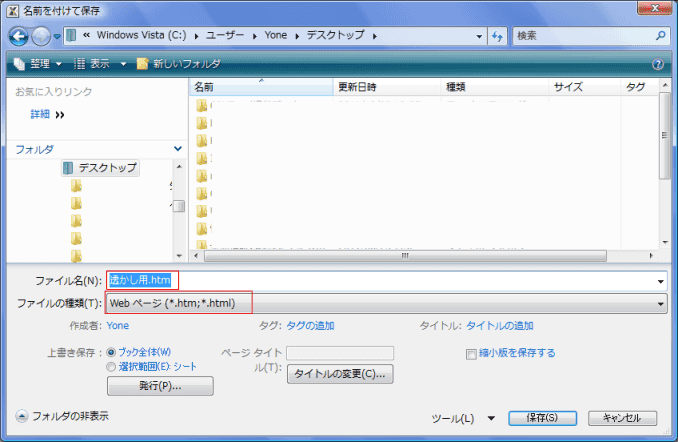
Task: Collapse with フォルダの非表示 toggle
Action: (x=62, y=416)
